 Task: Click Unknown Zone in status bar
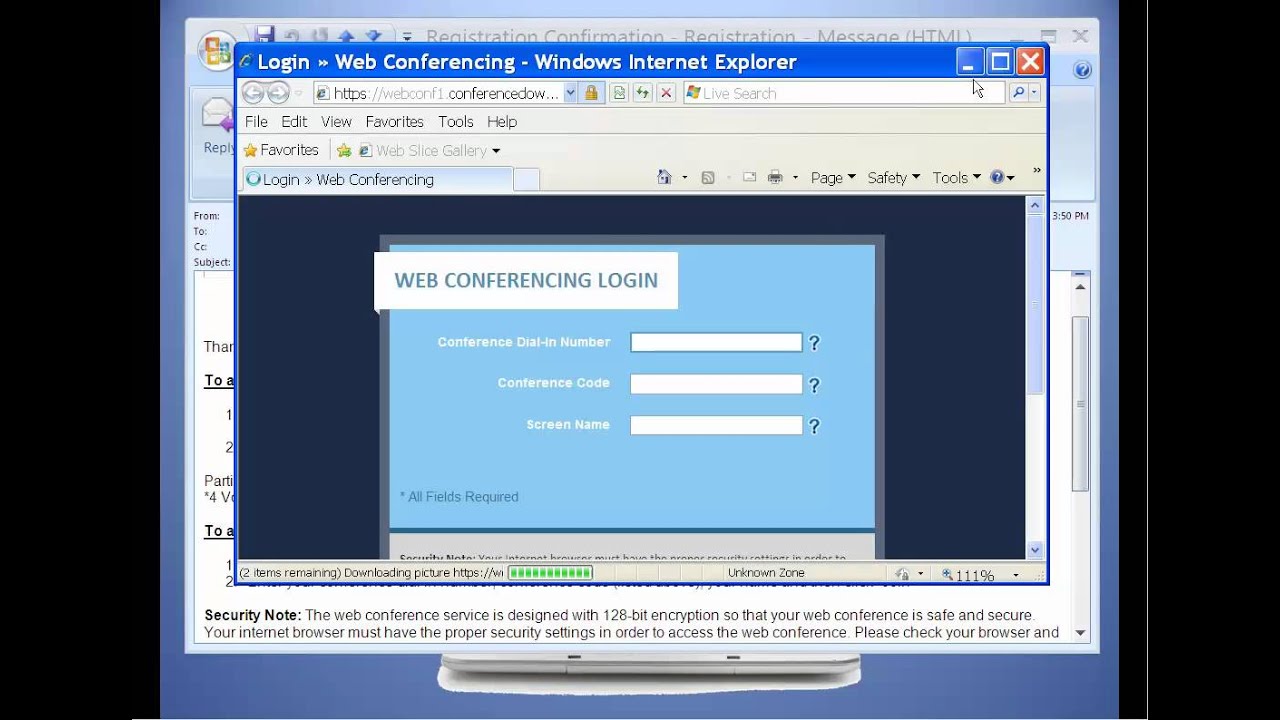(x=766, y=574)
